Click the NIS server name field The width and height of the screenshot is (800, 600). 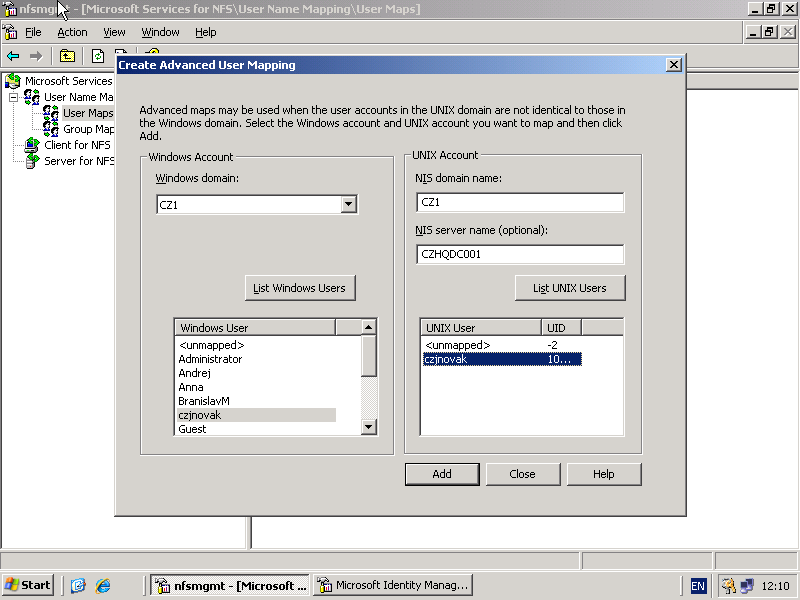point(520,254)
